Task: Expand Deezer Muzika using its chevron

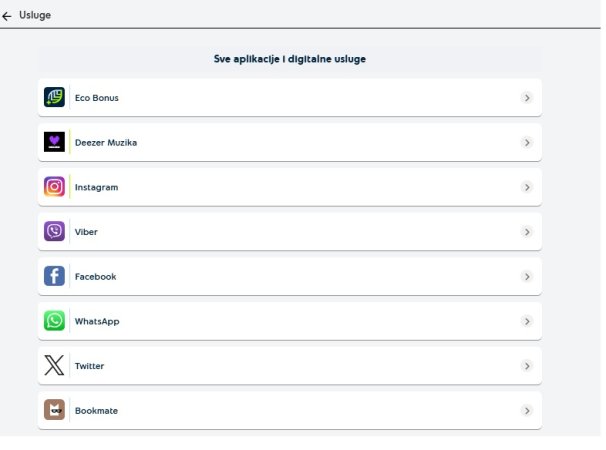Action: click(x=526, y=142)
